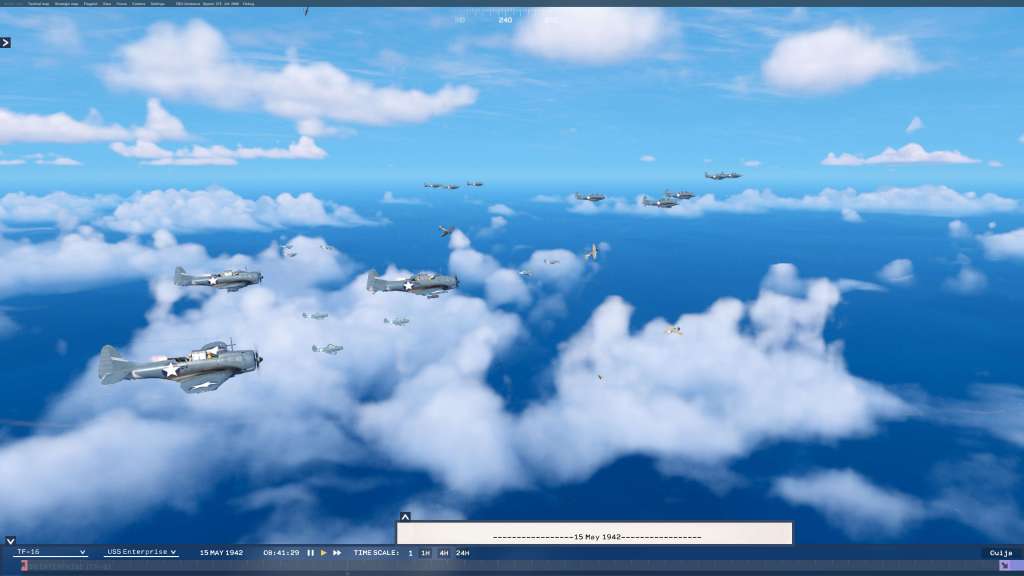This screenshot has height=576, width=1024.
Task: Expand the left side panel arrow
Action: (x=5, y=42)
